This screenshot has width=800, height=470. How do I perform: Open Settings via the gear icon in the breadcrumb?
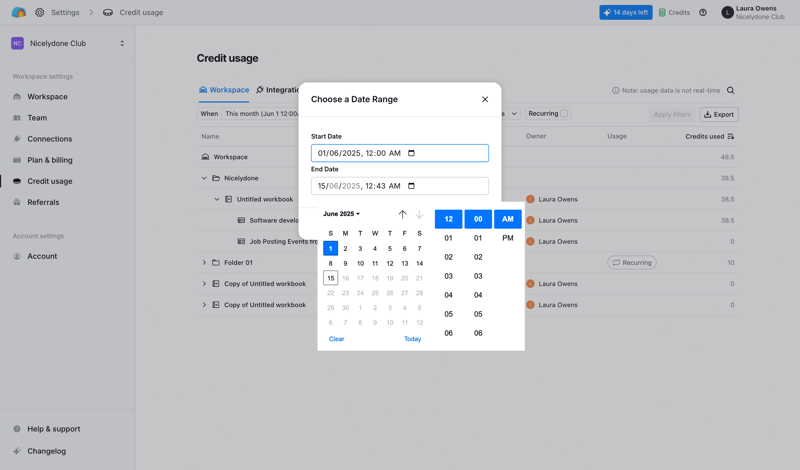tap(39, 12)
